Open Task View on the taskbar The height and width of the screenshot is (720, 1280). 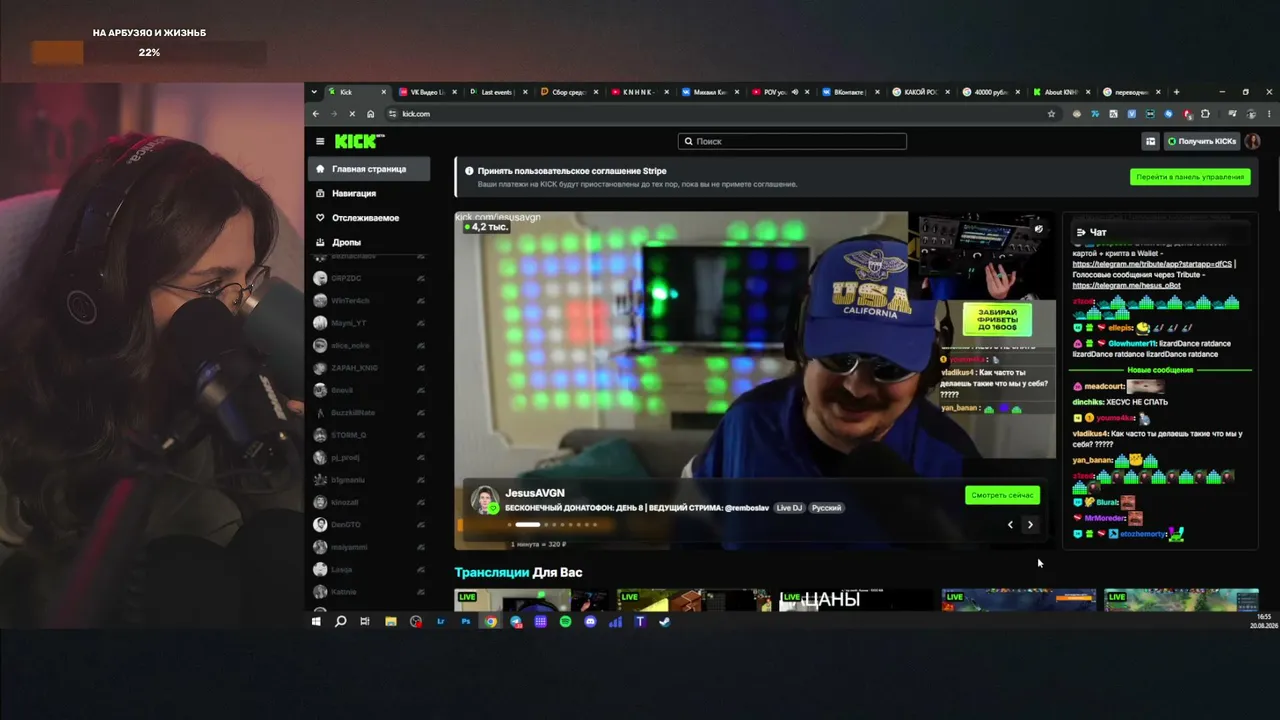tap(365, 622)
